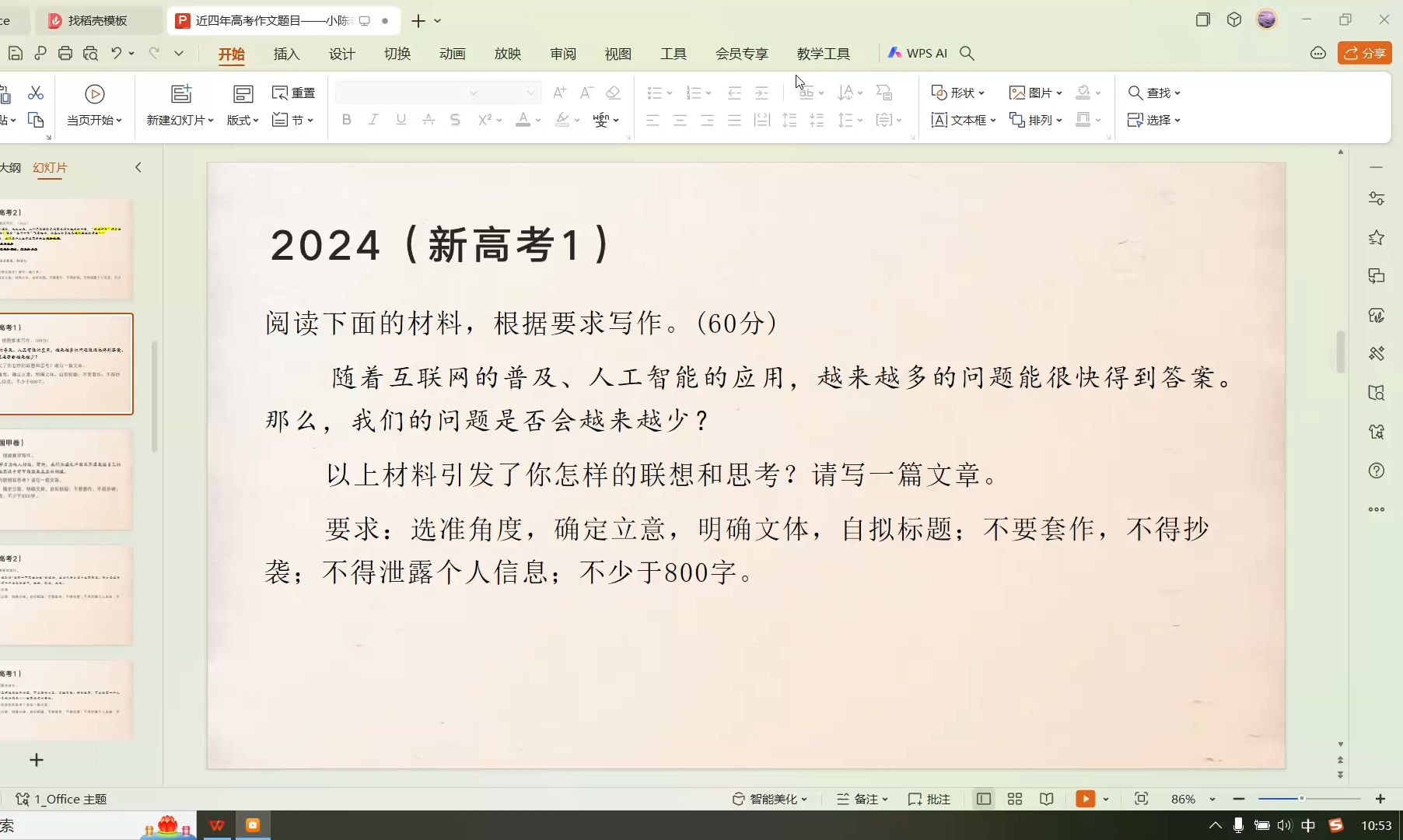Viewport: 1403px width, 840px height.
Task: Open the Picture (图片) dropdown
Action: coord(1035,93)
